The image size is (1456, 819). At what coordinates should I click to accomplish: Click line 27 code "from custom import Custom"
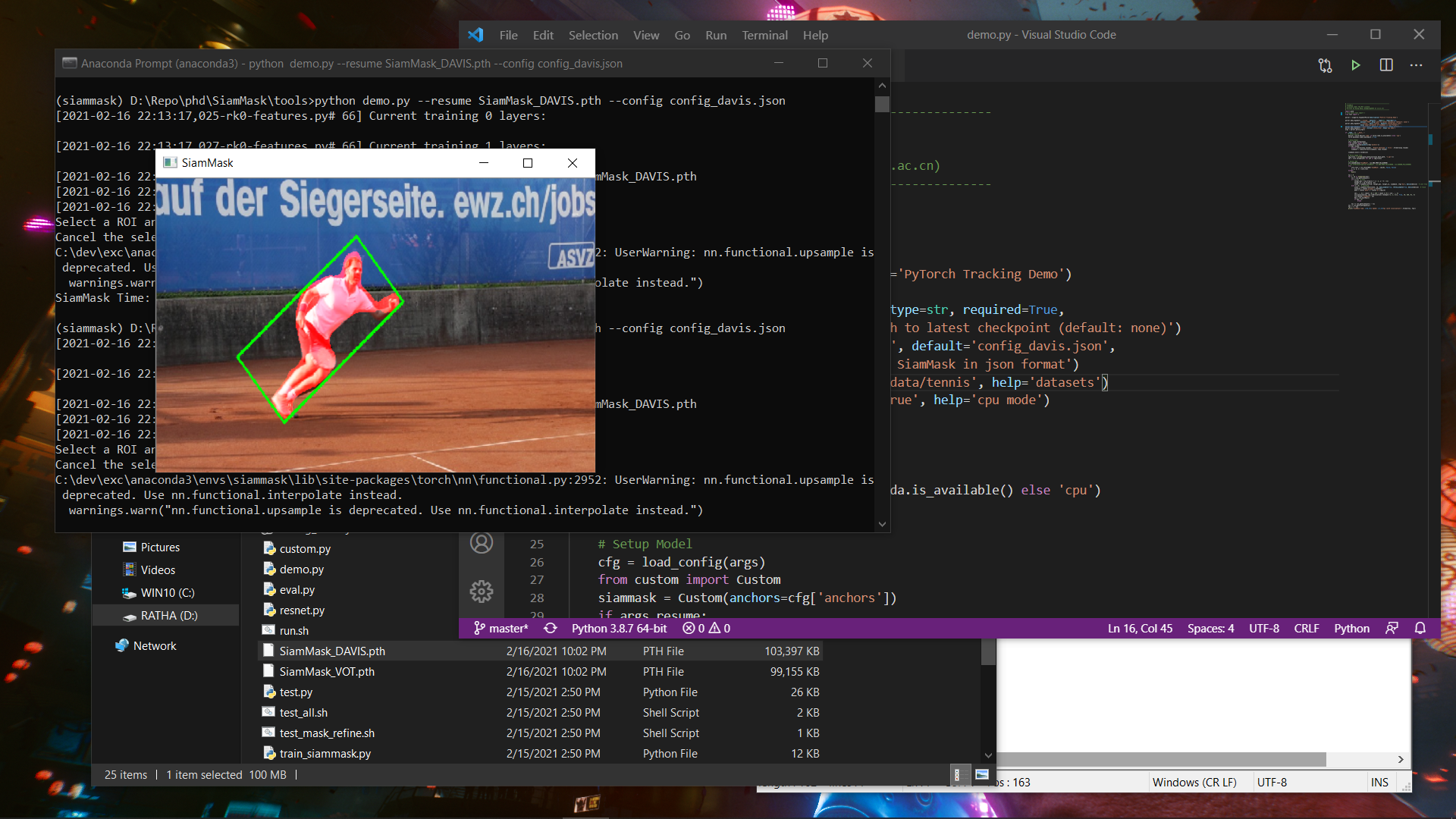pos(689,579)
